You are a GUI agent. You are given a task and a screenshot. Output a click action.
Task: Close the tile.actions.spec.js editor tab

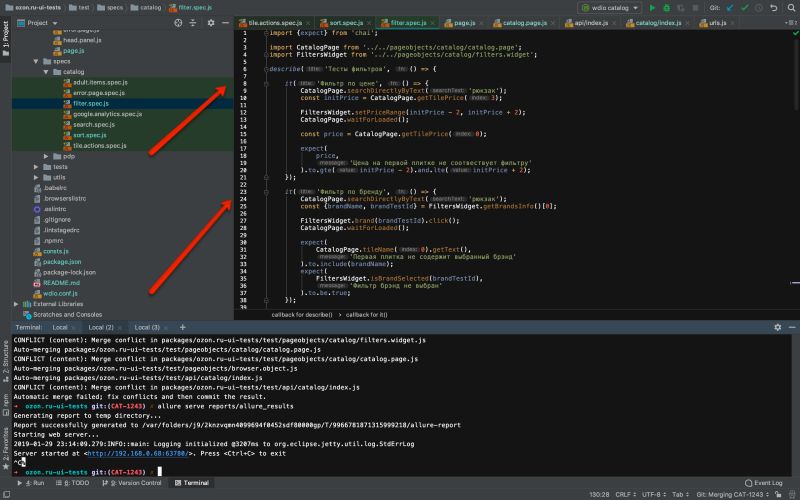click(308, 23)
